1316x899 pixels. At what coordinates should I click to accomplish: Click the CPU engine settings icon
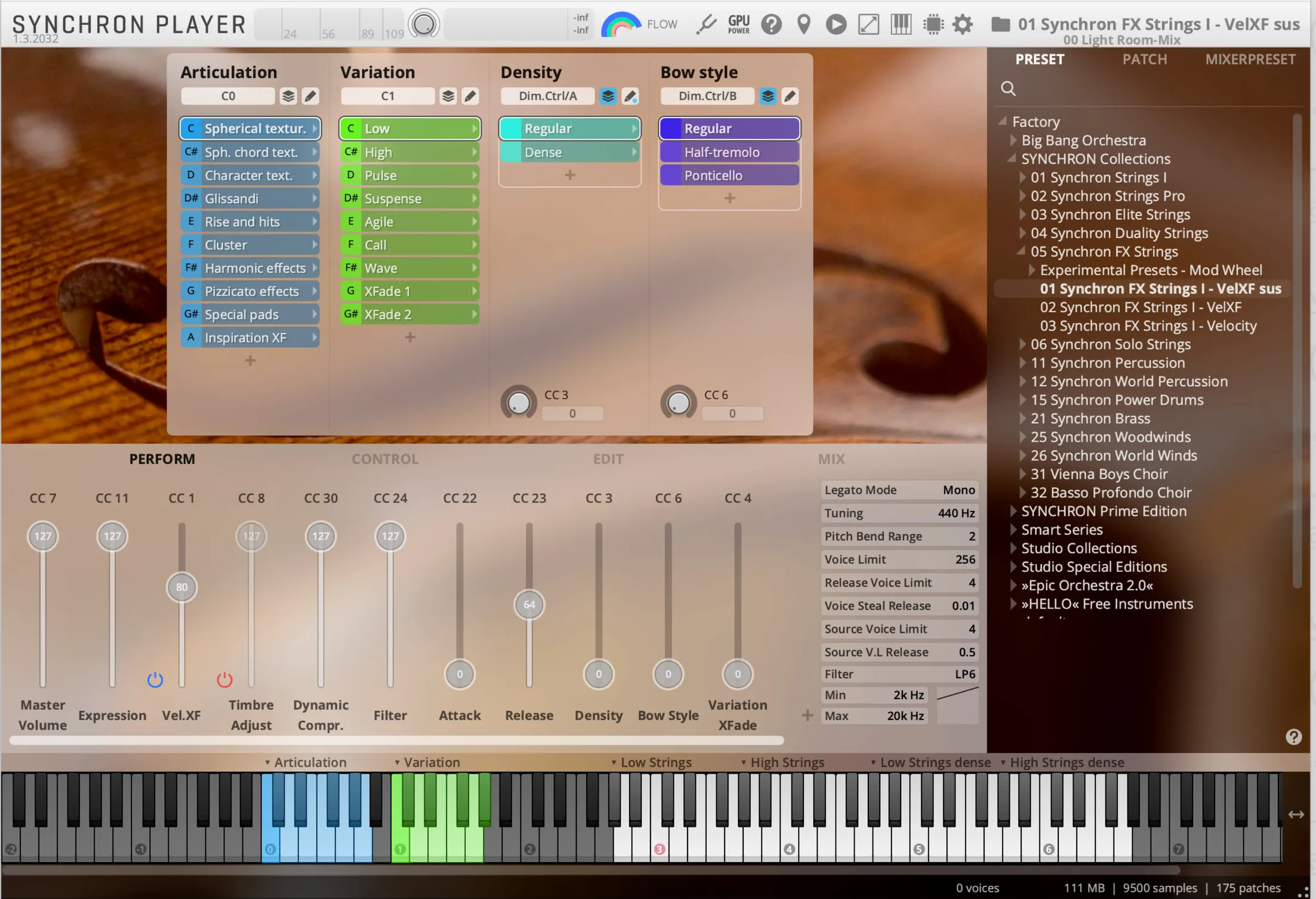(932, 24)
